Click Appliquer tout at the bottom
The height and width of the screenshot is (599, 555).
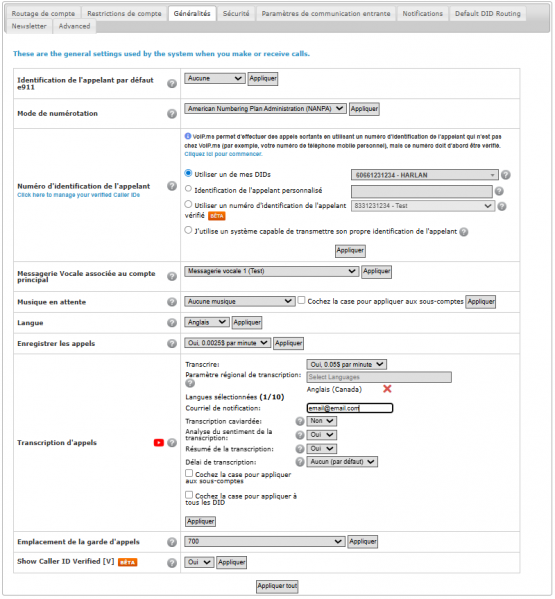coord(277,586)
